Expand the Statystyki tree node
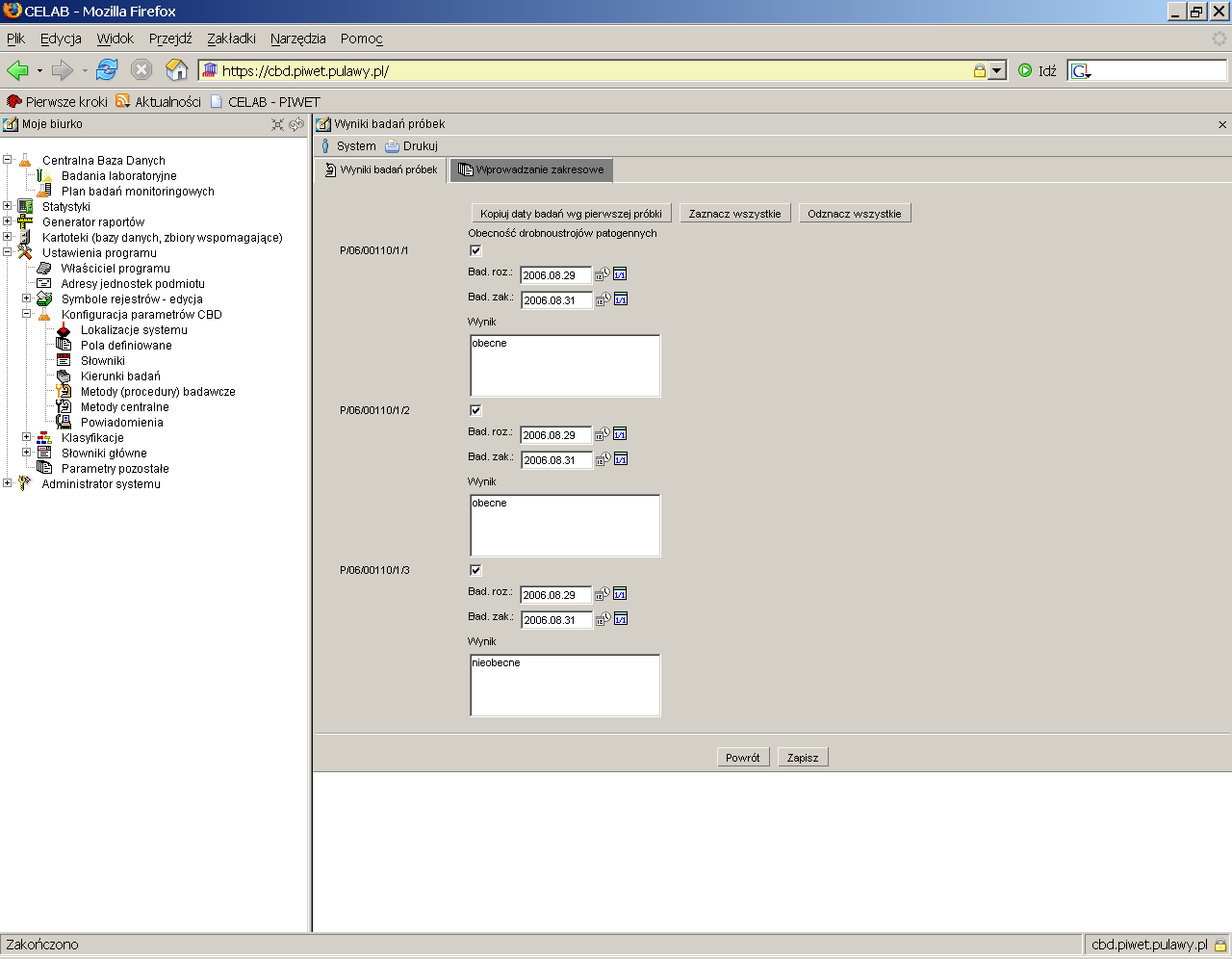1232x959 pixels. [8, 206]
